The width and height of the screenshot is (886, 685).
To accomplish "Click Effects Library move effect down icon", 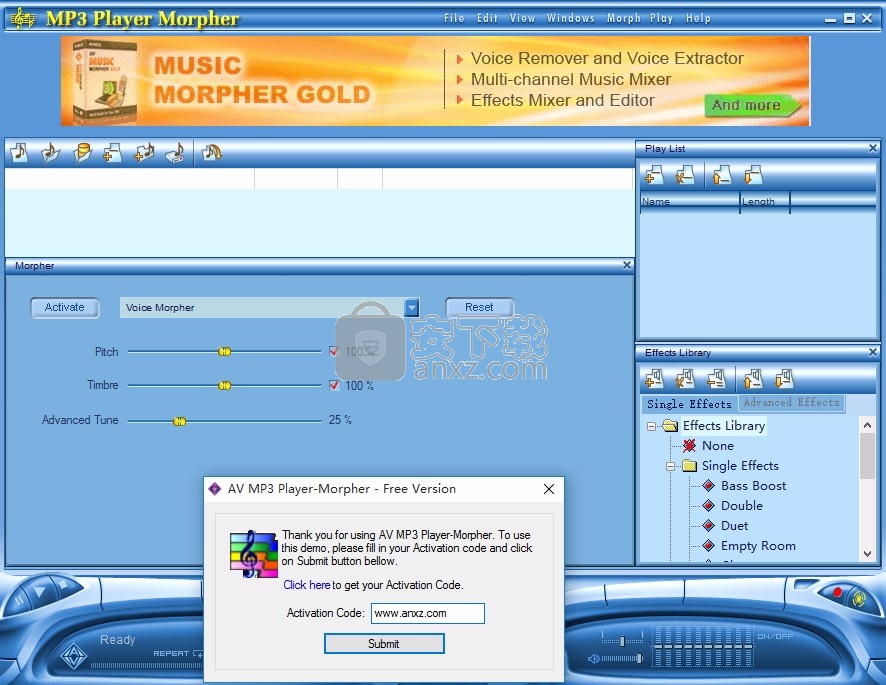I will click(784, 379).
